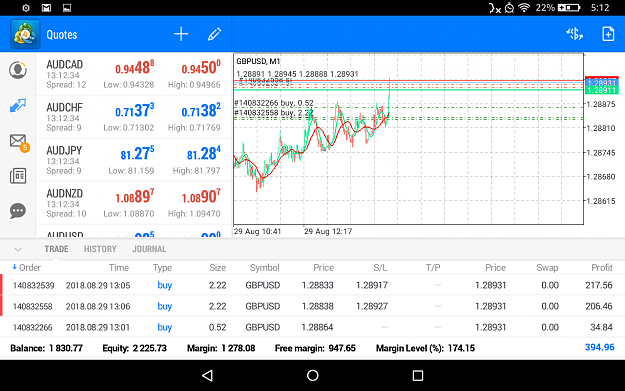Tap Android recent apps button

(418, 375)
